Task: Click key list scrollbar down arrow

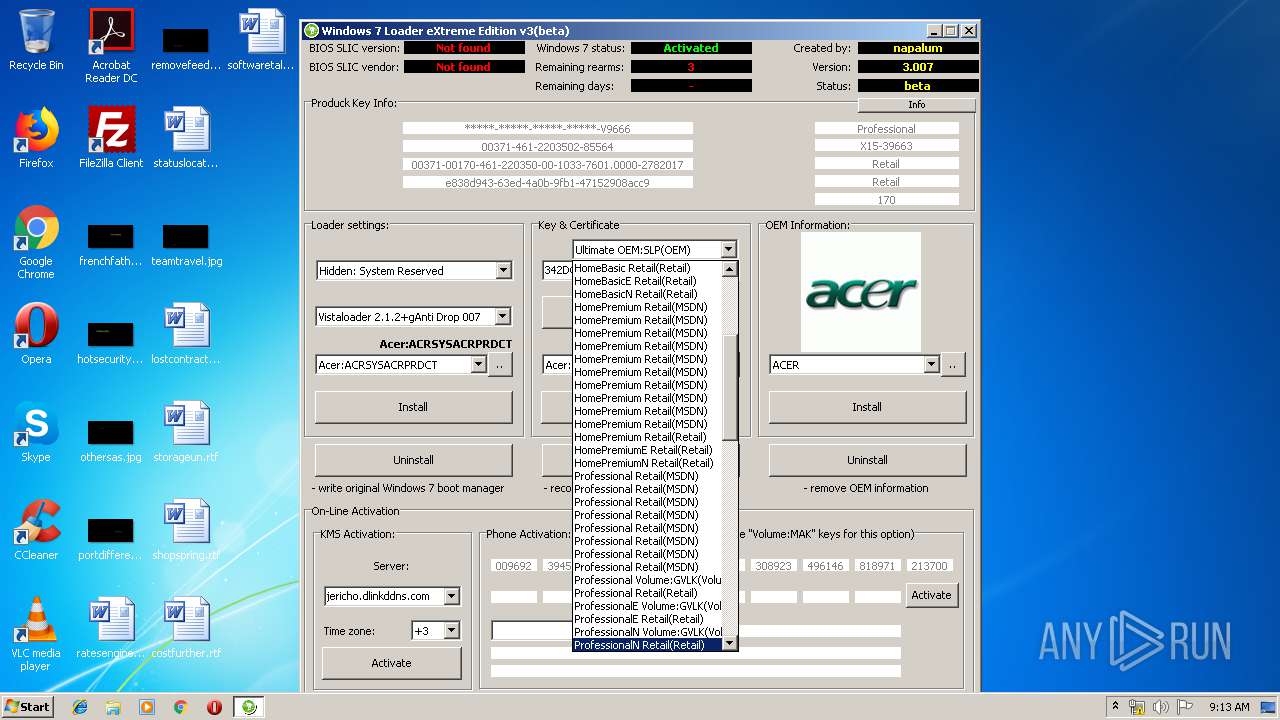Action: (x=729, y=644)
